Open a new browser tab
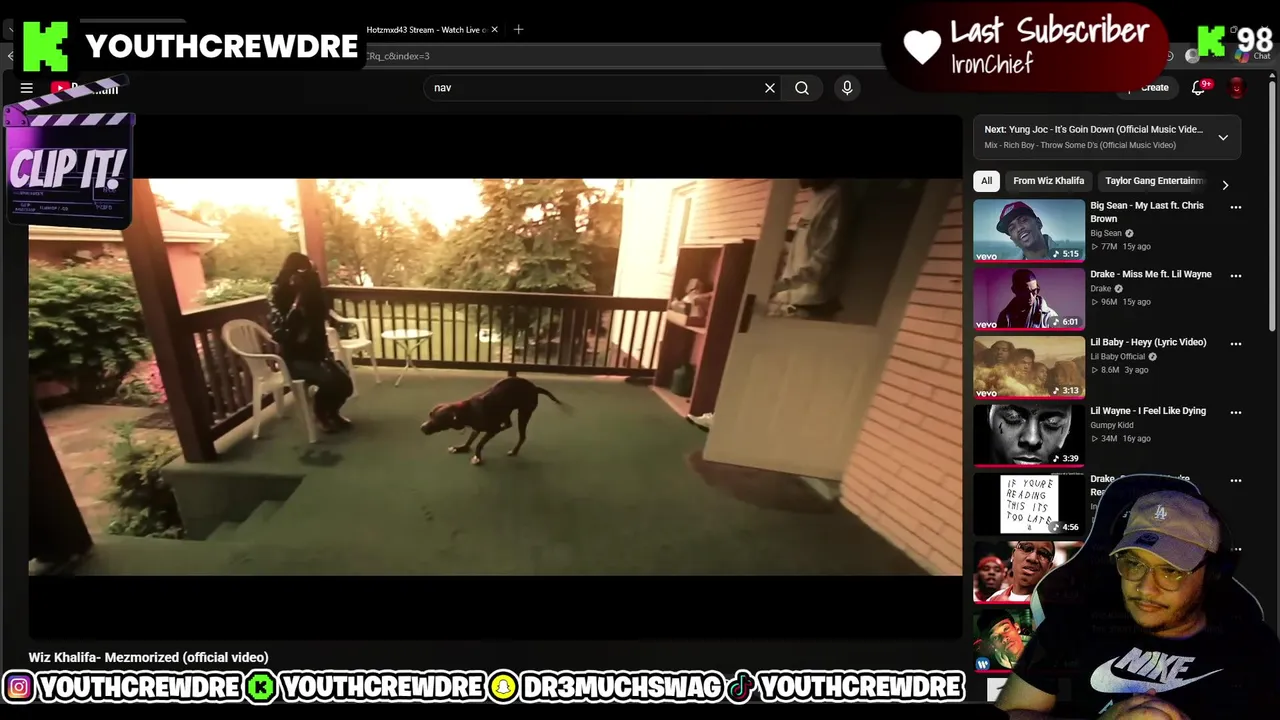This screenshot has height=720, width=1280. pyautogui.click(x=518, y=29)
